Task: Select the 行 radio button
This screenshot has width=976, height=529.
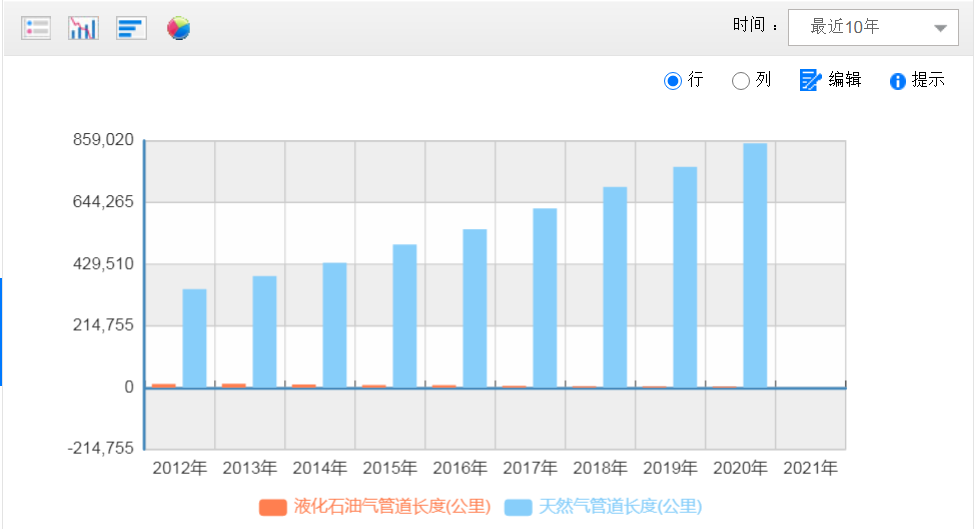Action: (x=673, y=81)
